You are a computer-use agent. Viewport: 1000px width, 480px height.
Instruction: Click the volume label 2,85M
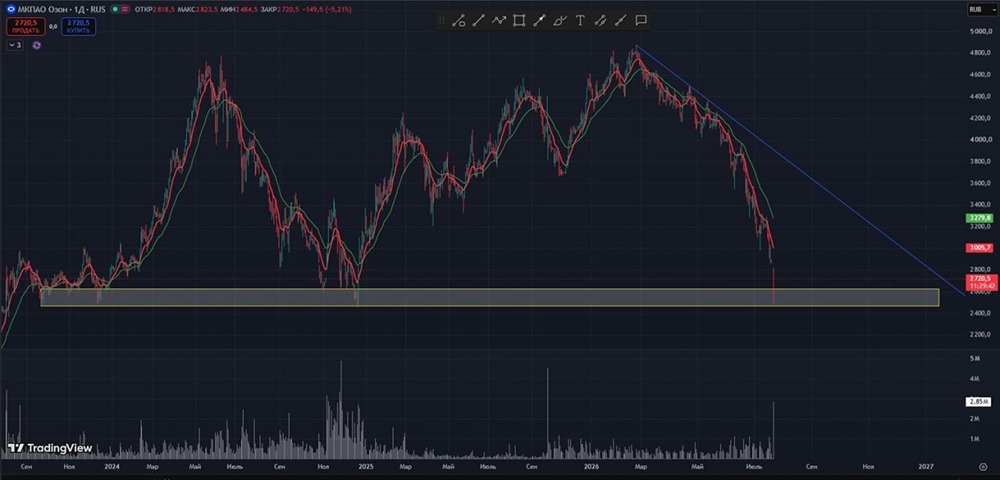[x=979, y=402]
